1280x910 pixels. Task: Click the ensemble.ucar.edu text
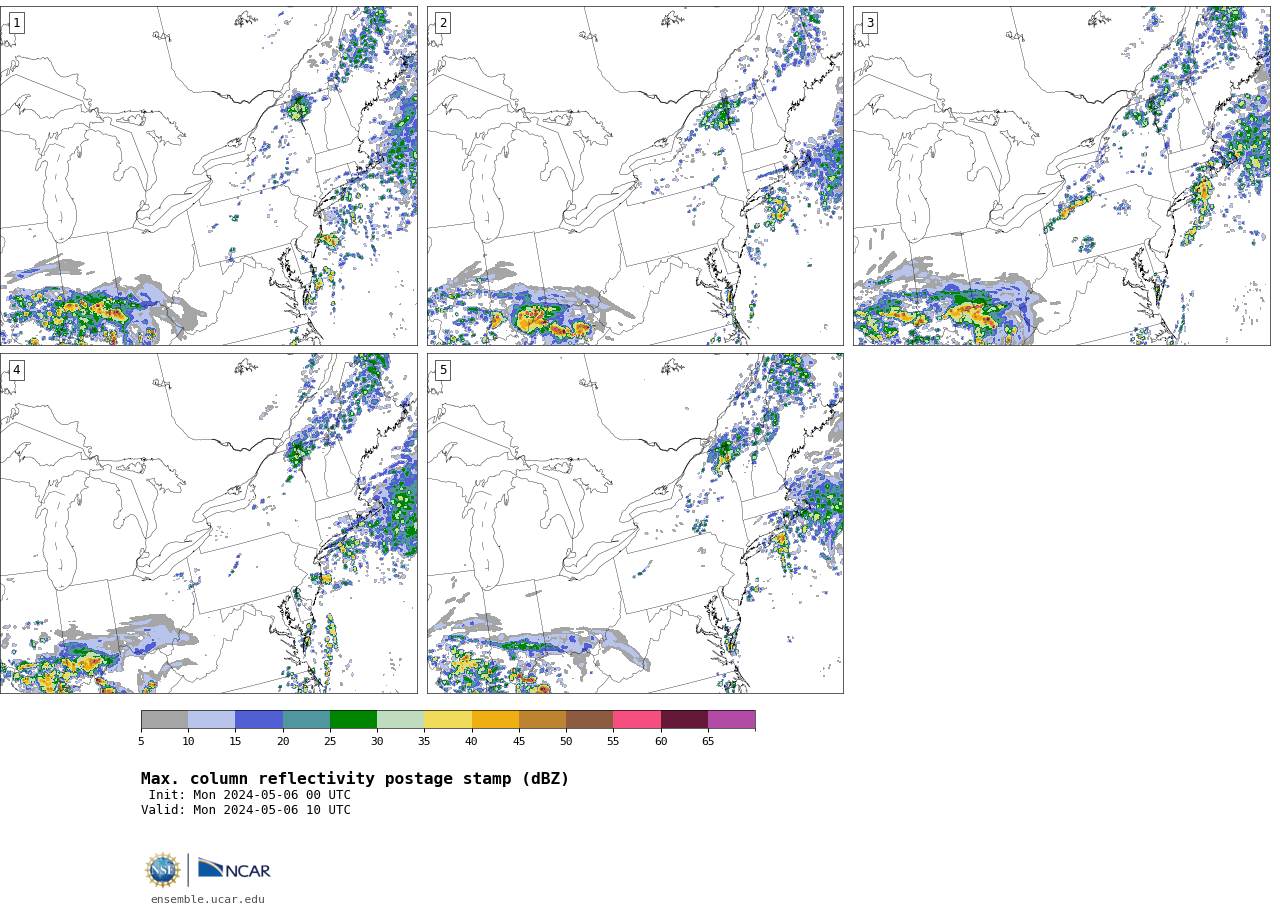tap(208, 899)
